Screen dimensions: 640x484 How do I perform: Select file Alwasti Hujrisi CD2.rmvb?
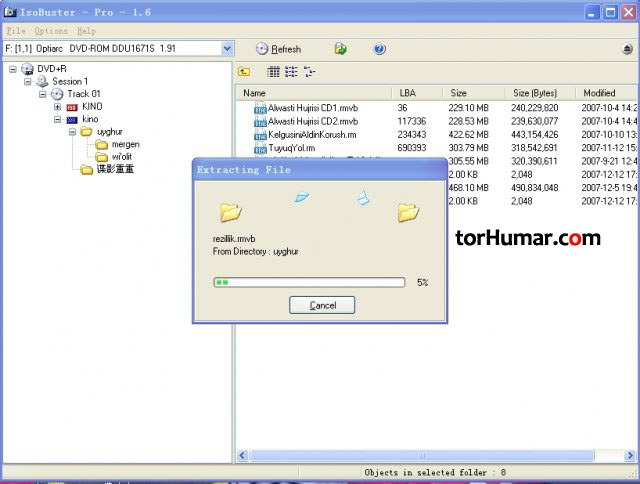click(x=313, y=122)
